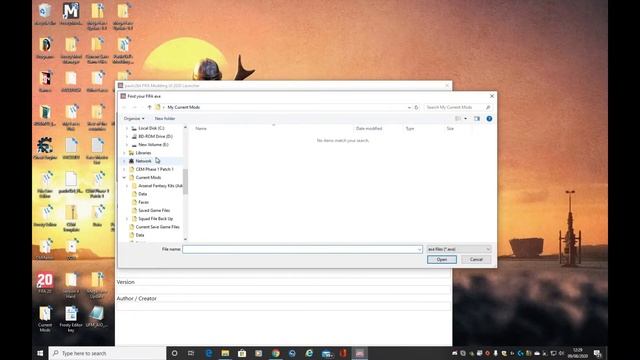The height and width of the screenshot is (360, 640).
Task: Open Task View on taskbar
Action: tap(191, 353)
